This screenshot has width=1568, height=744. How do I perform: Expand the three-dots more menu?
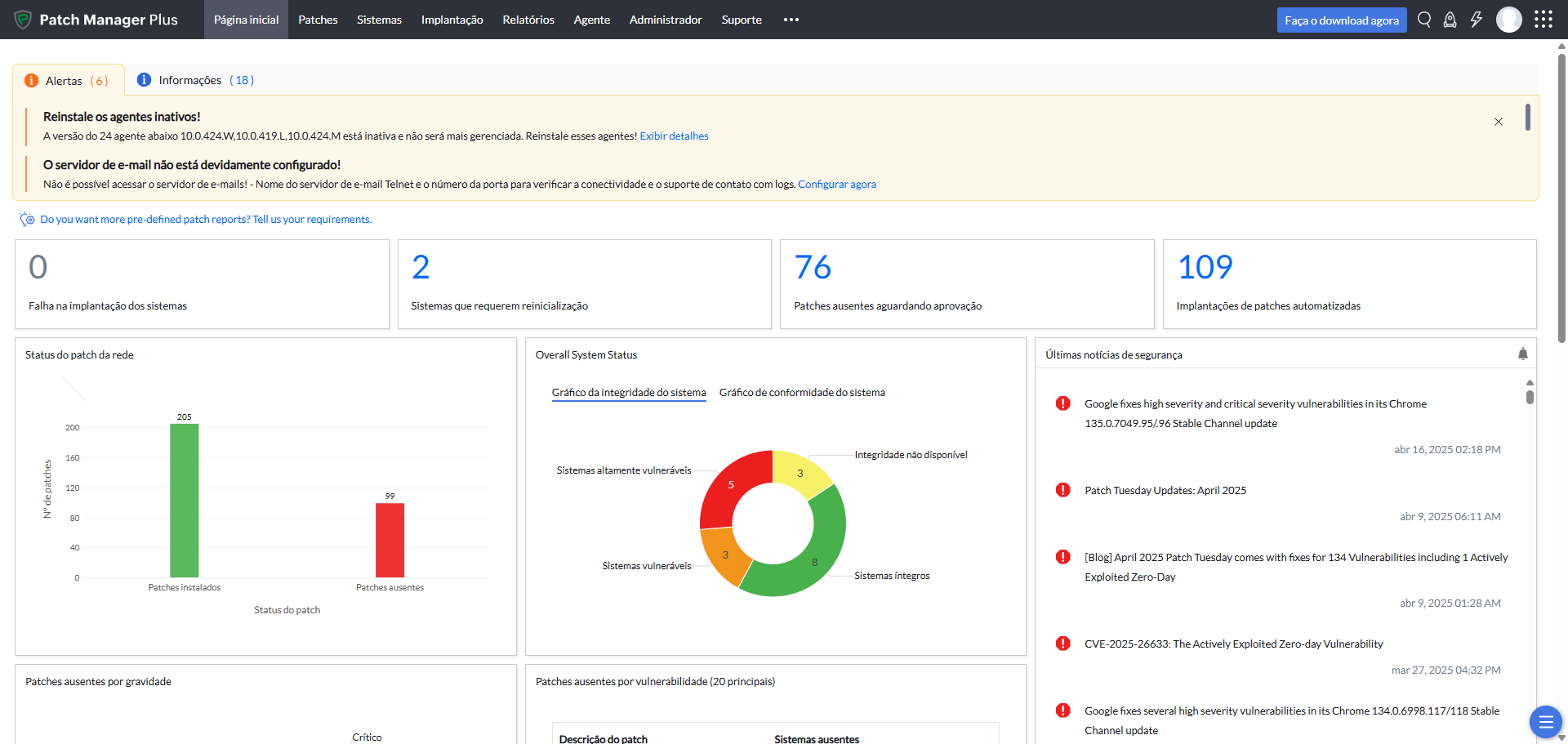coord(791,20)
